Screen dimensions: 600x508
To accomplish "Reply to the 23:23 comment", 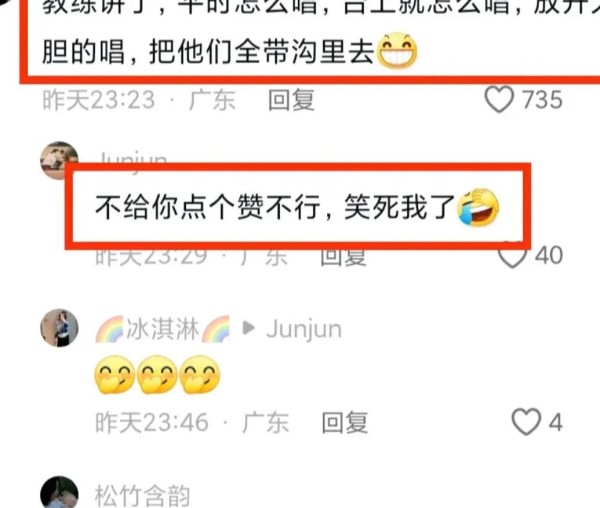I will pos(291,100).
